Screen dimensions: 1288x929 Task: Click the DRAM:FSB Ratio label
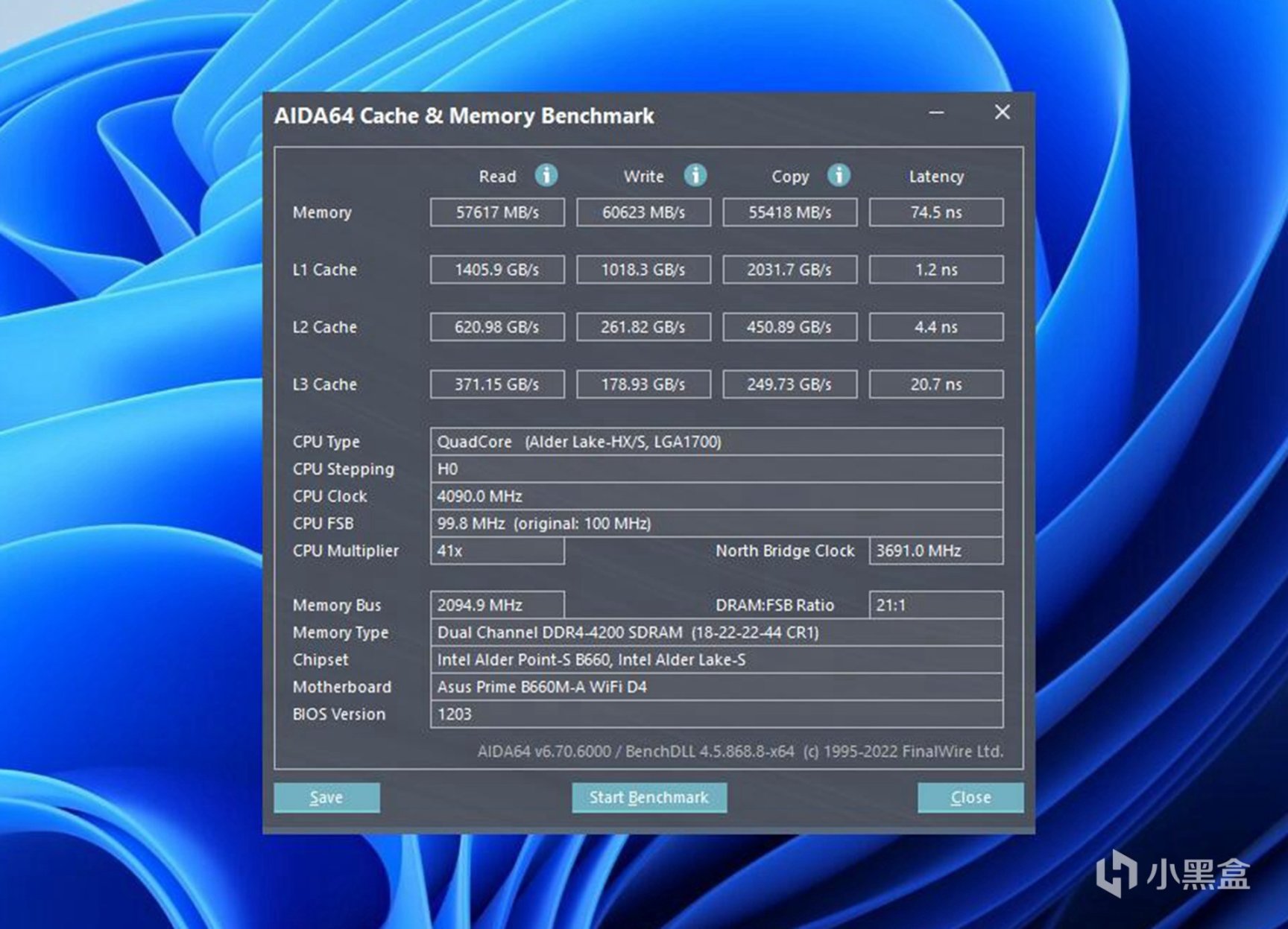[x=775, y=605]
